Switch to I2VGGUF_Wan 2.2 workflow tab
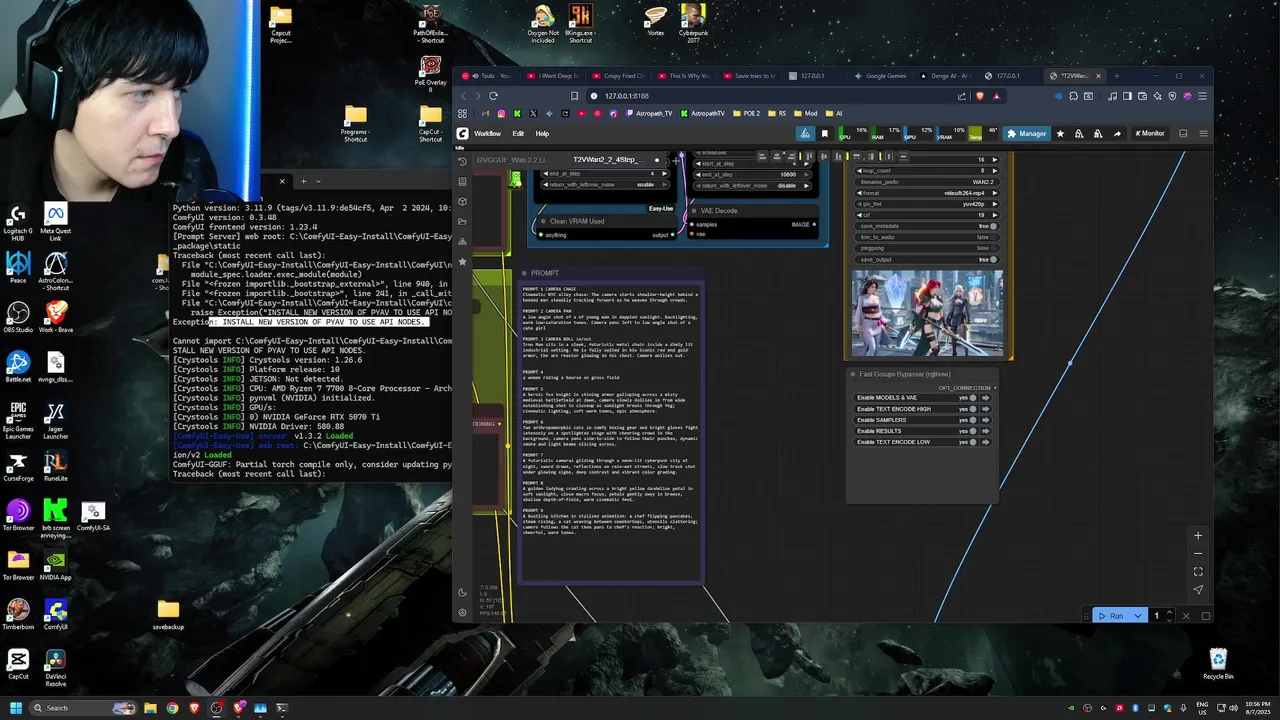This screenshot has width=1280, height=720. (x=514, y=160)
